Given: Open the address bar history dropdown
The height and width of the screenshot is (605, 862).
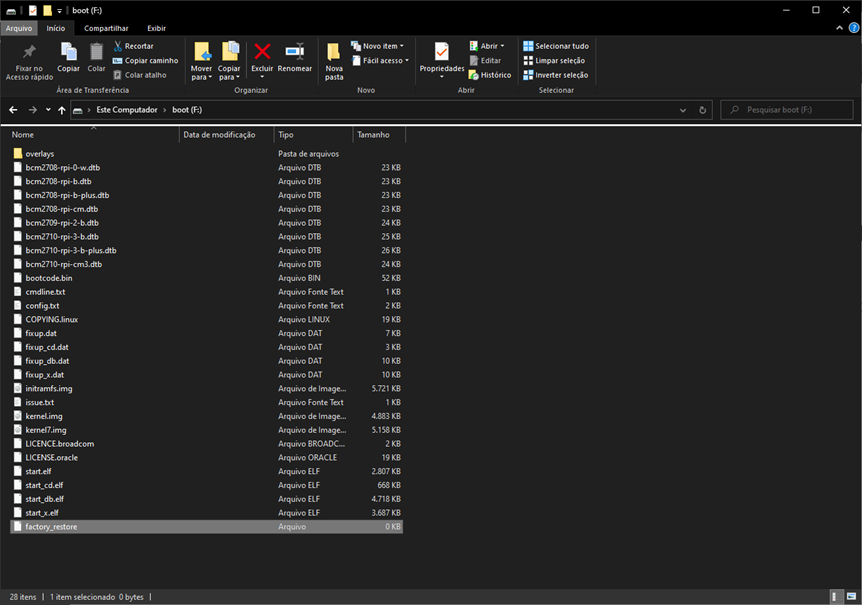Looking at the screenshot, I should click(x=686, y=110).
